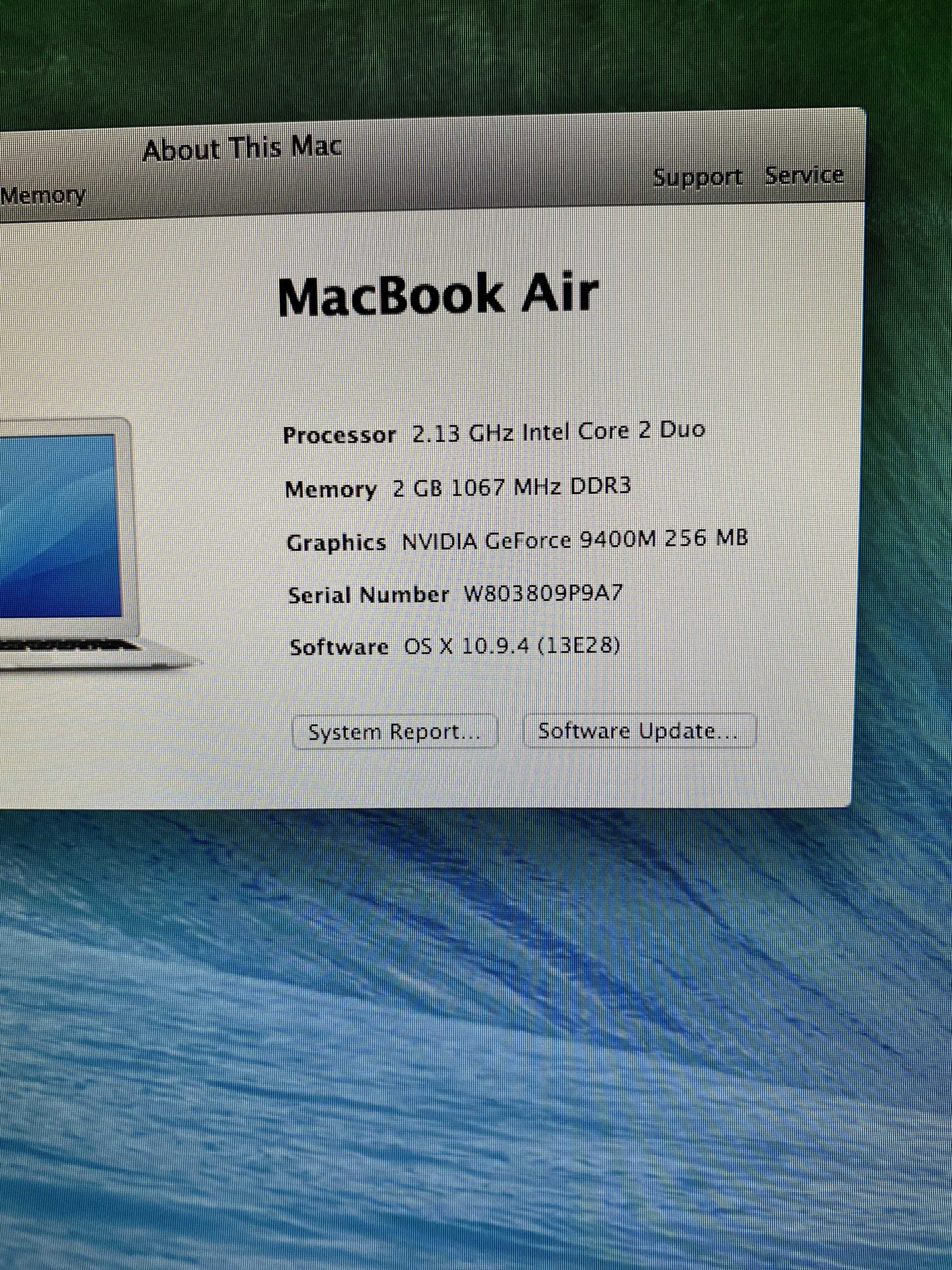This screenshot has height=1270, width=952.
Task: Click the MacBook Air title text
Action: (439, 295)
